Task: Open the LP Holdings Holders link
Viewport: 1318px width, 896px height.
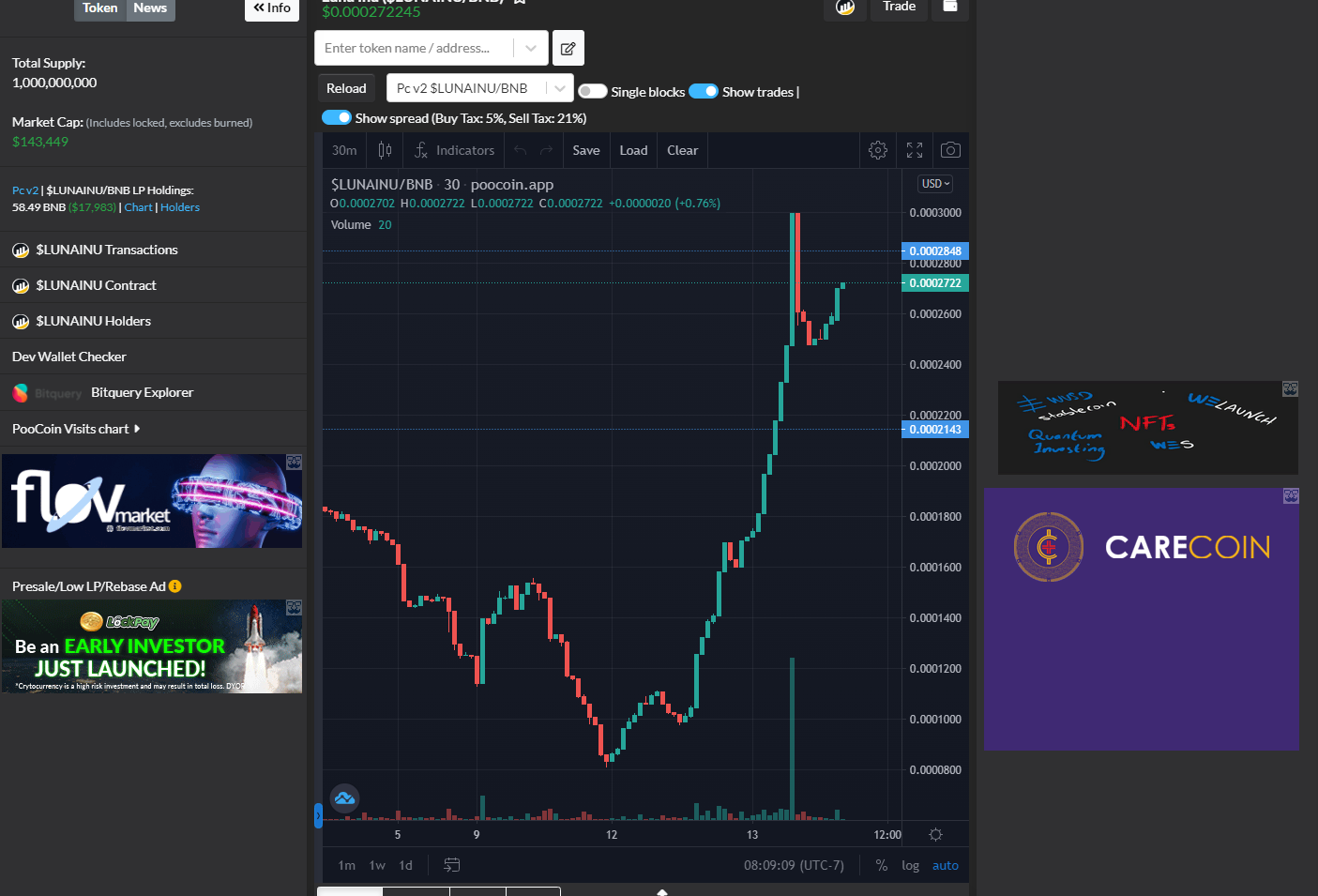Action: click(x=180, y=207)
